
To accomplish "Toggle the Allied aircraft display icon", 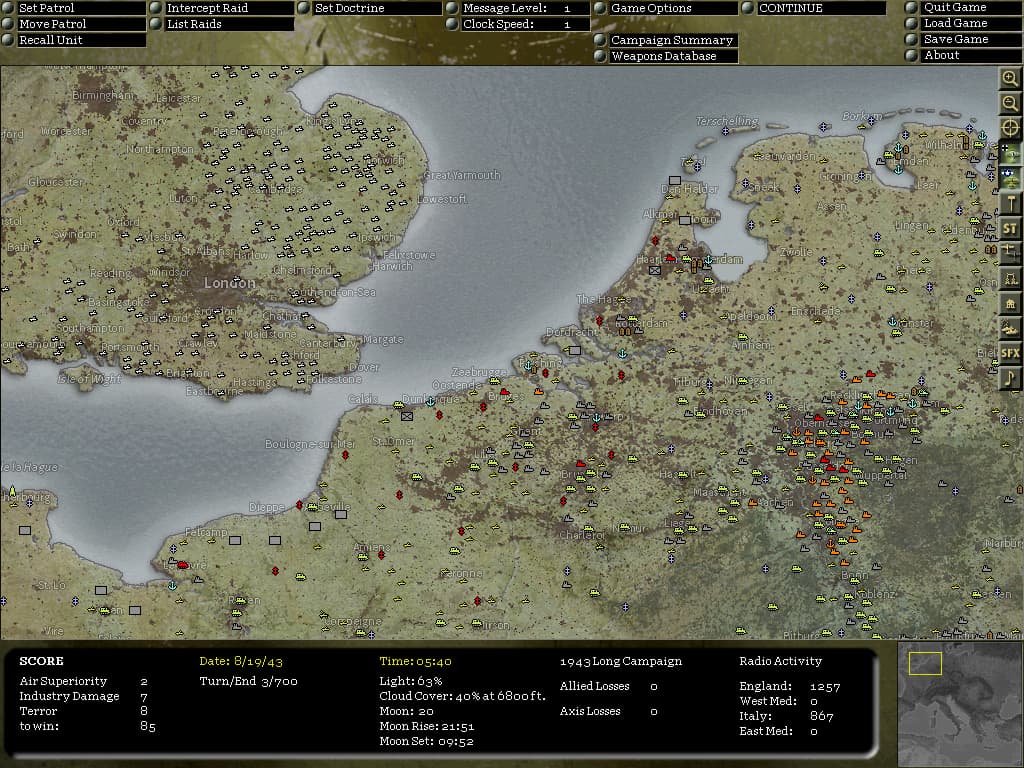I will (1010, 178).
